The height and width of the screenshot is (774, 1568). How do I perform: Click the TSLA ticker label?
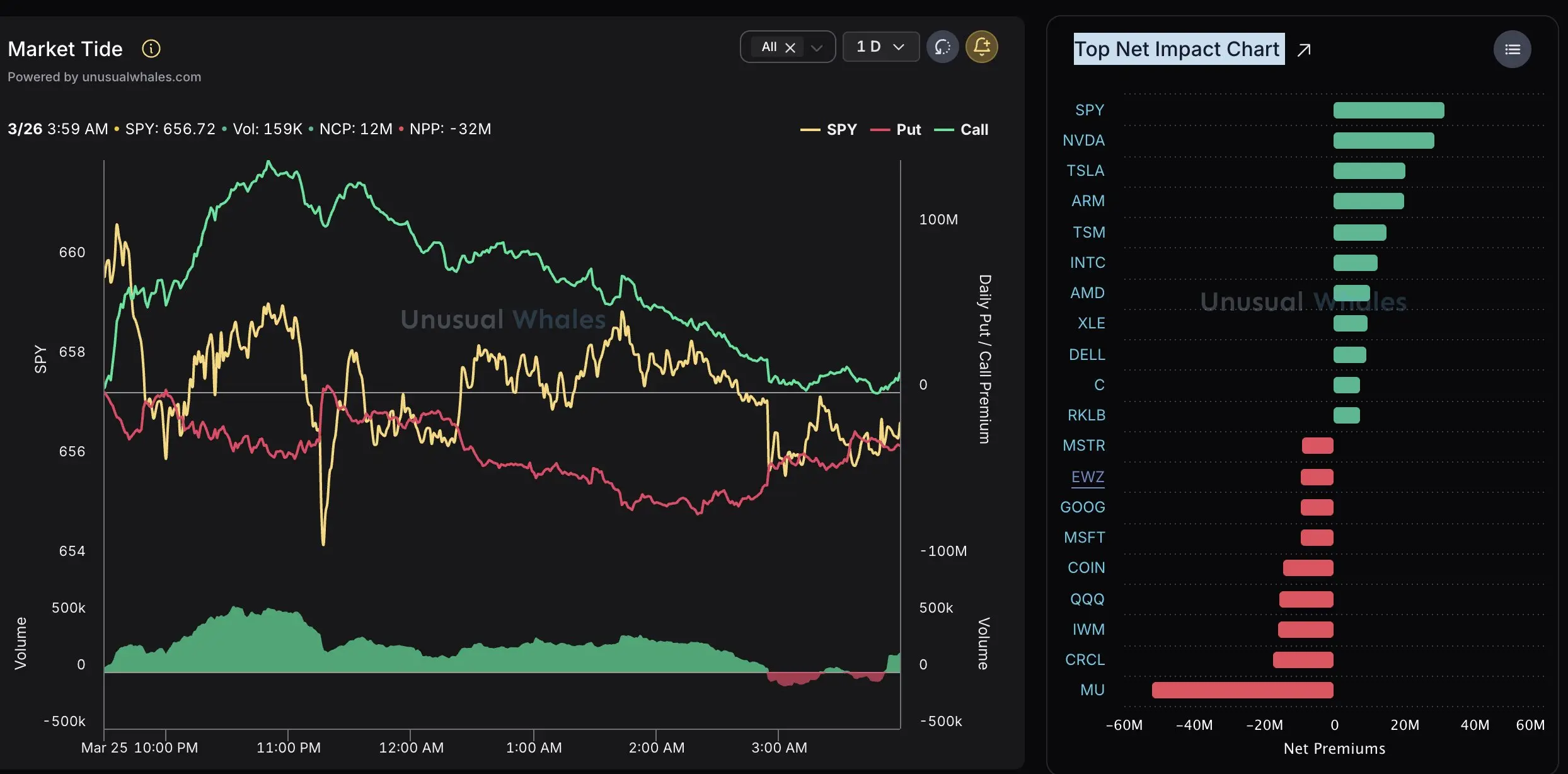point(1085,171)
